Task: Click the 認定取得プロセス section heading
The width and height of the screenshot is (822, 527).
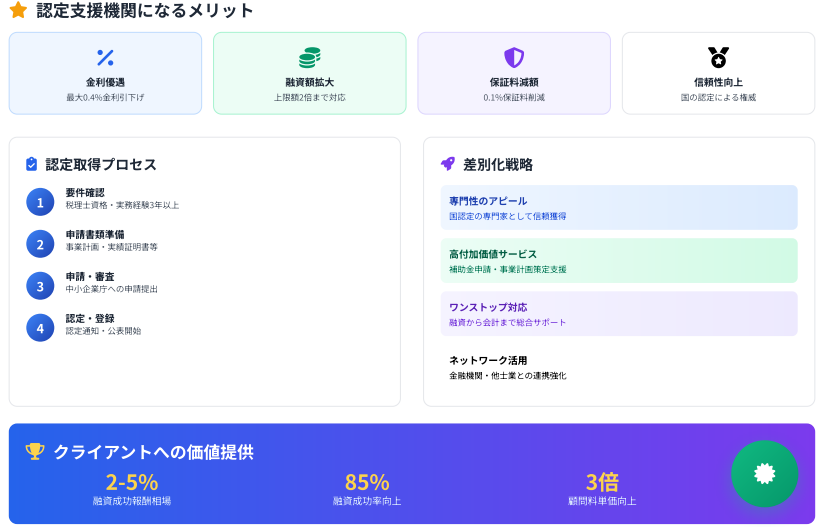Action: (x=101, y=165)
